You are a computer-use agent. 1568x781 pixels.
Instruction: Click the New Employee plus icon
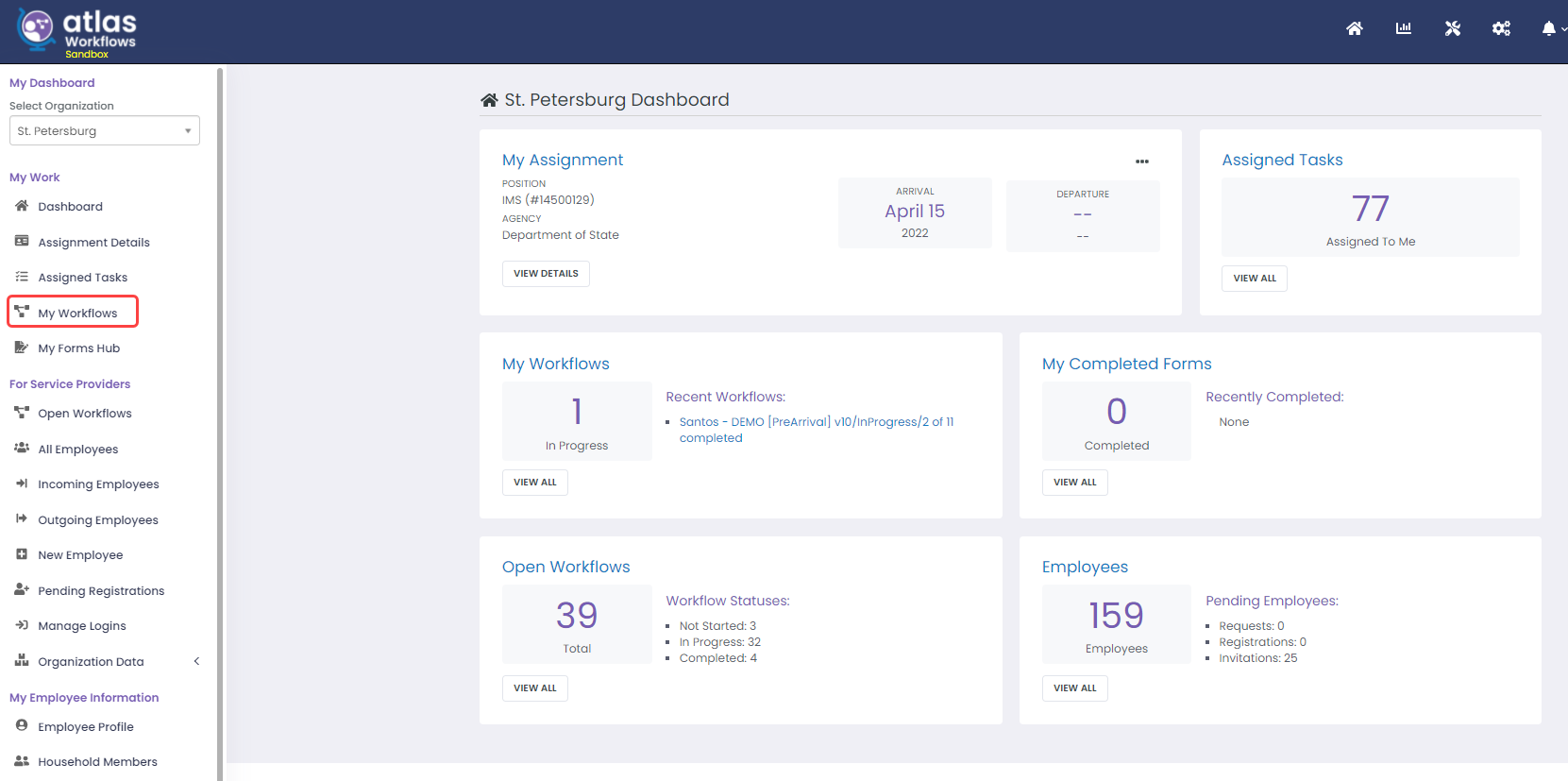pos(22,554)
